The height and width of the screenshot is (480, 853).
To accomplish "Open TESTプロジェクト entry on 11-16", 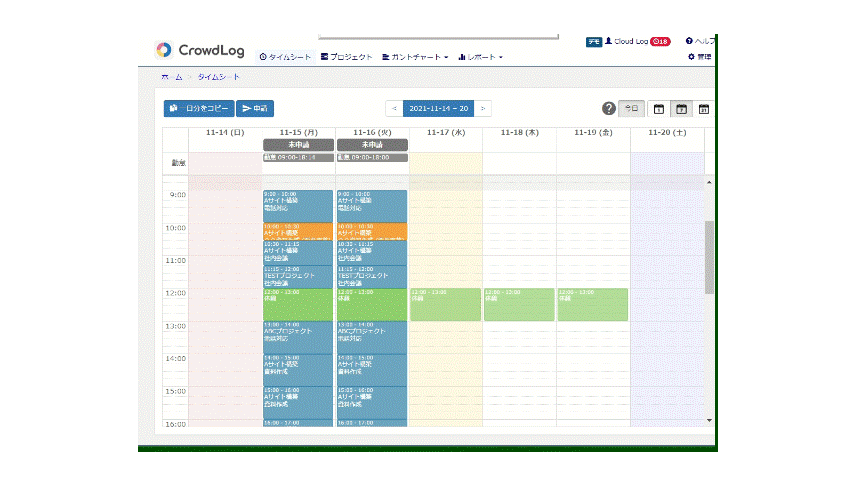I will (x=372, y=276).
